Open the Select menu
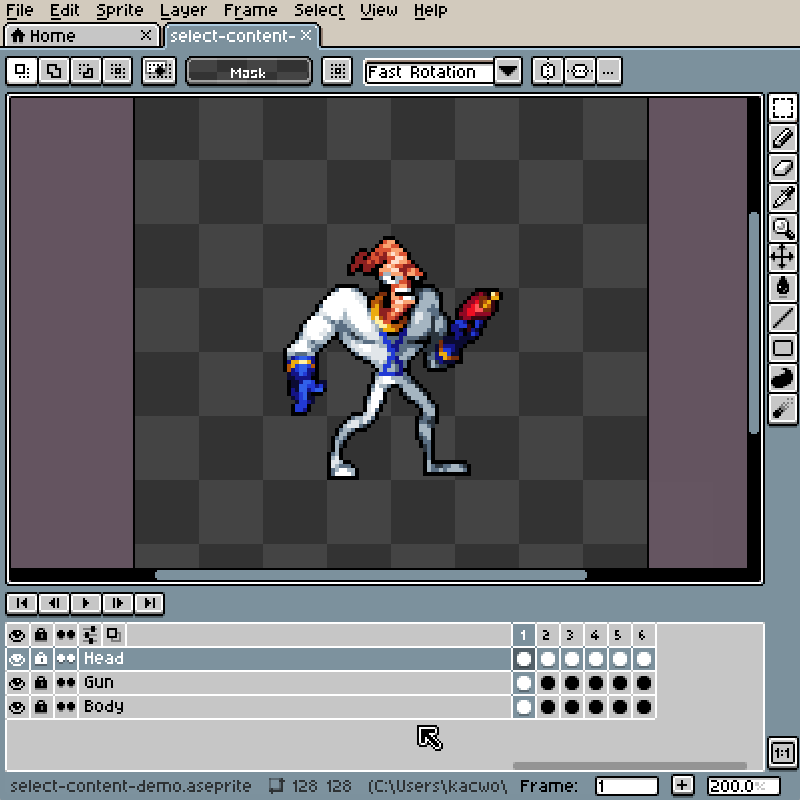The height and width of the screenshot is (800, 800). [319, 10]
